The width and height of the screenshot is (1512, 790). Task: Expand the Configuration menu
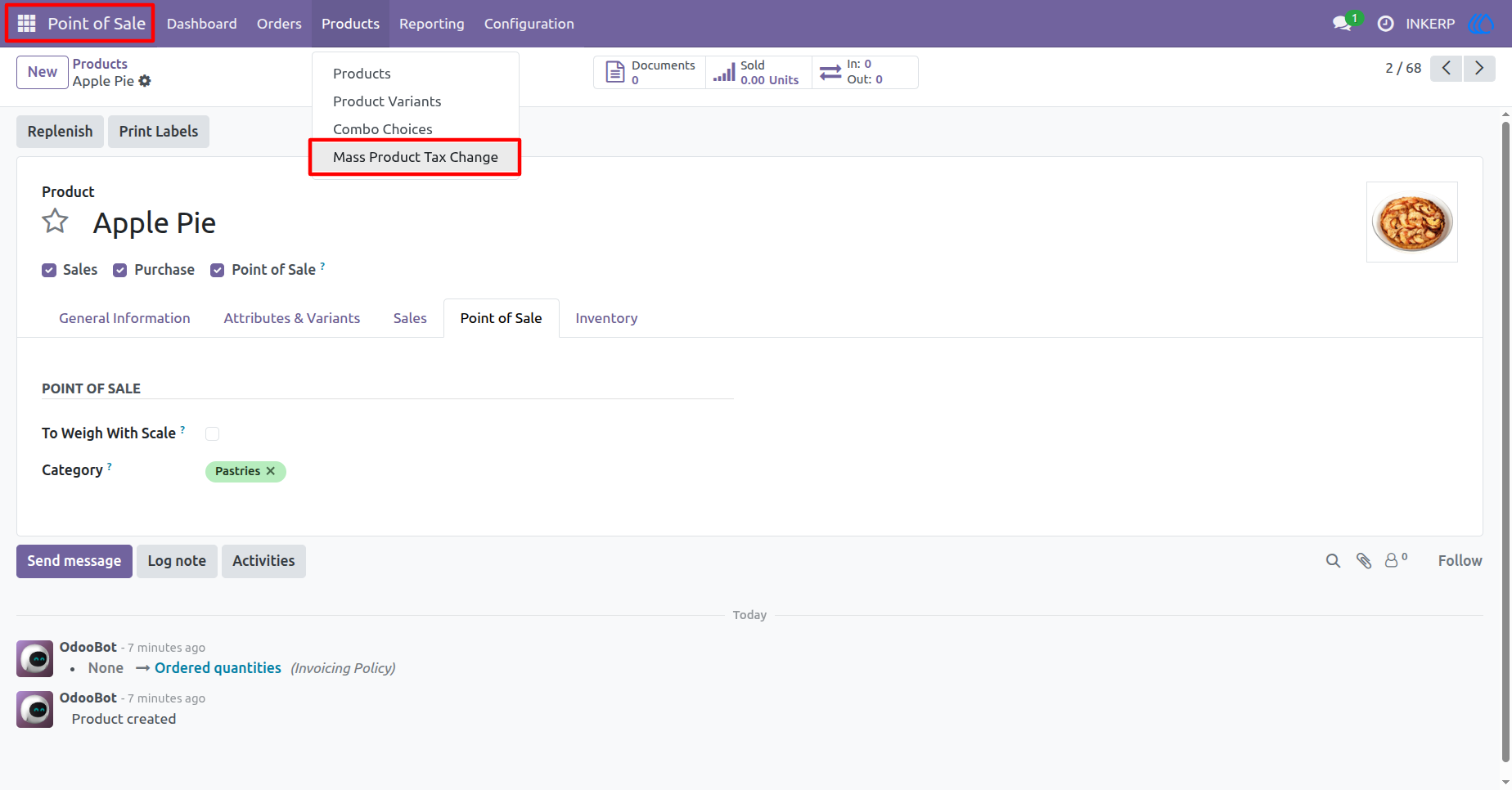(x=529, y=24)
